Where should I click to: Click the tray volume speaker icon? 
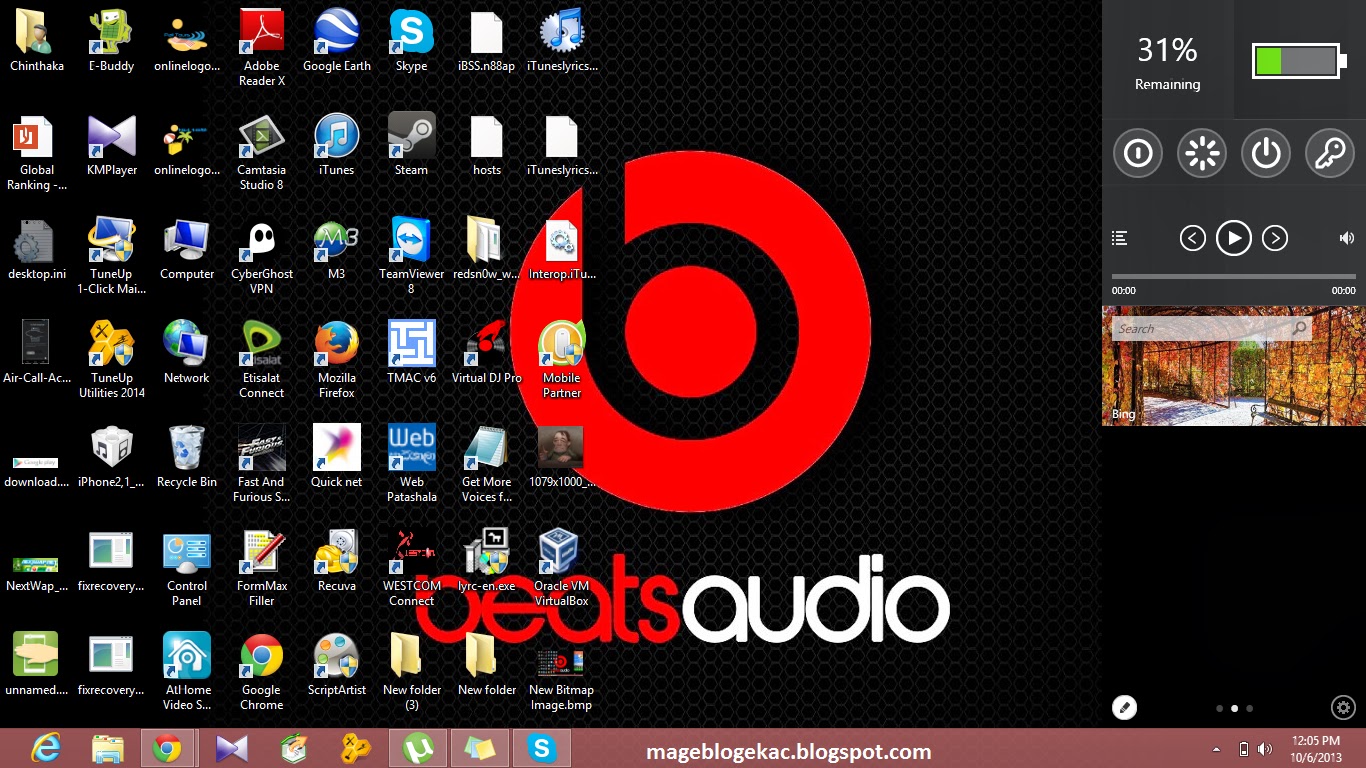[1265, 749]
